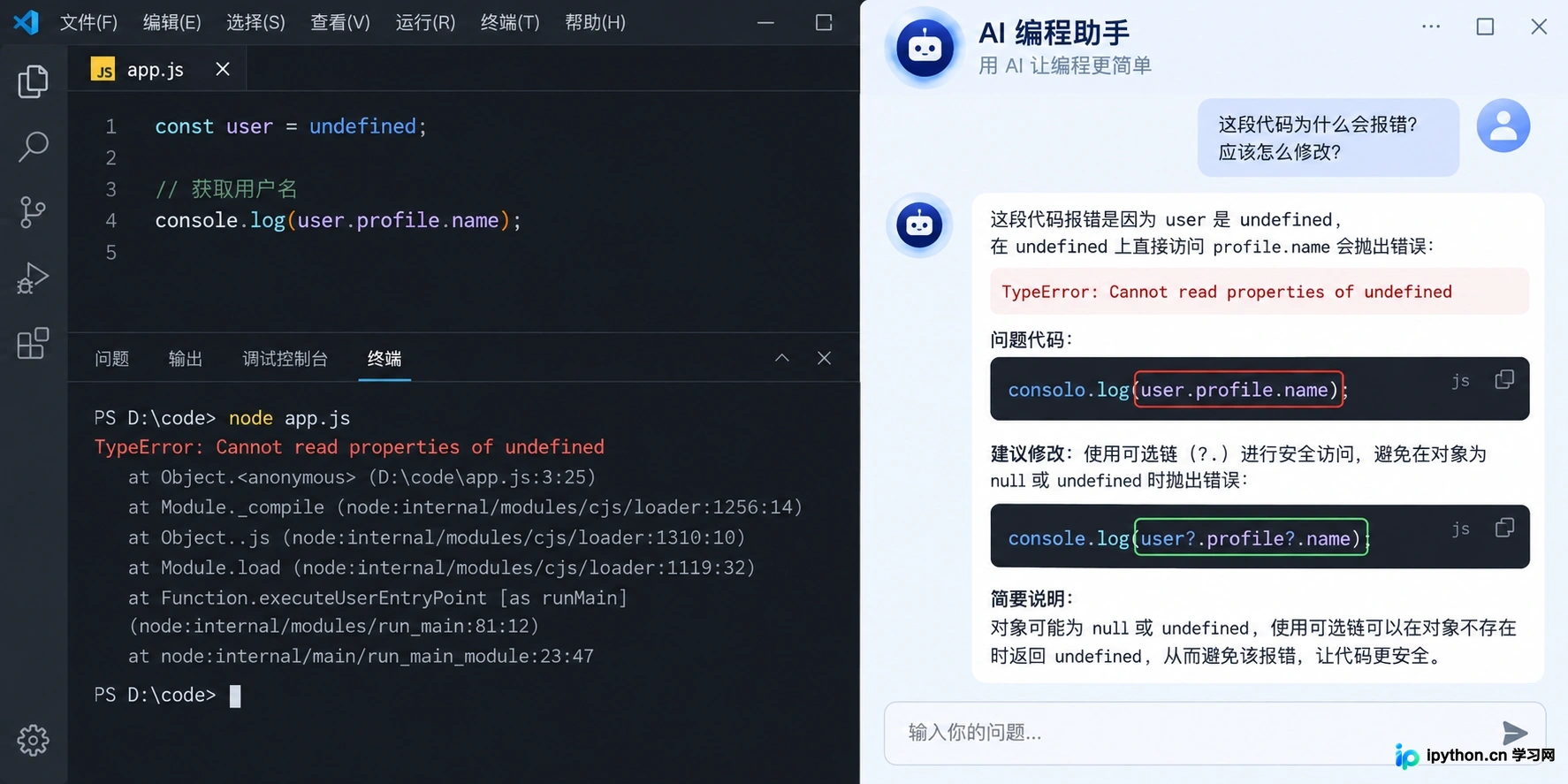This screenshot has height=784, width=1568.
Task: Click highlighted user?.profile?.name in fix code
Action: 1251,538
